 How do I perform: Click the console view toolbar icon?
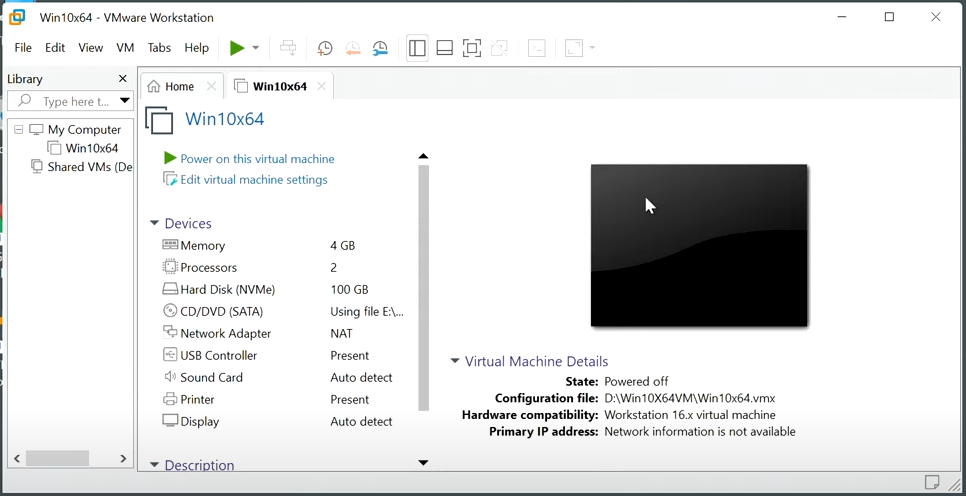[x=537, y=48]
